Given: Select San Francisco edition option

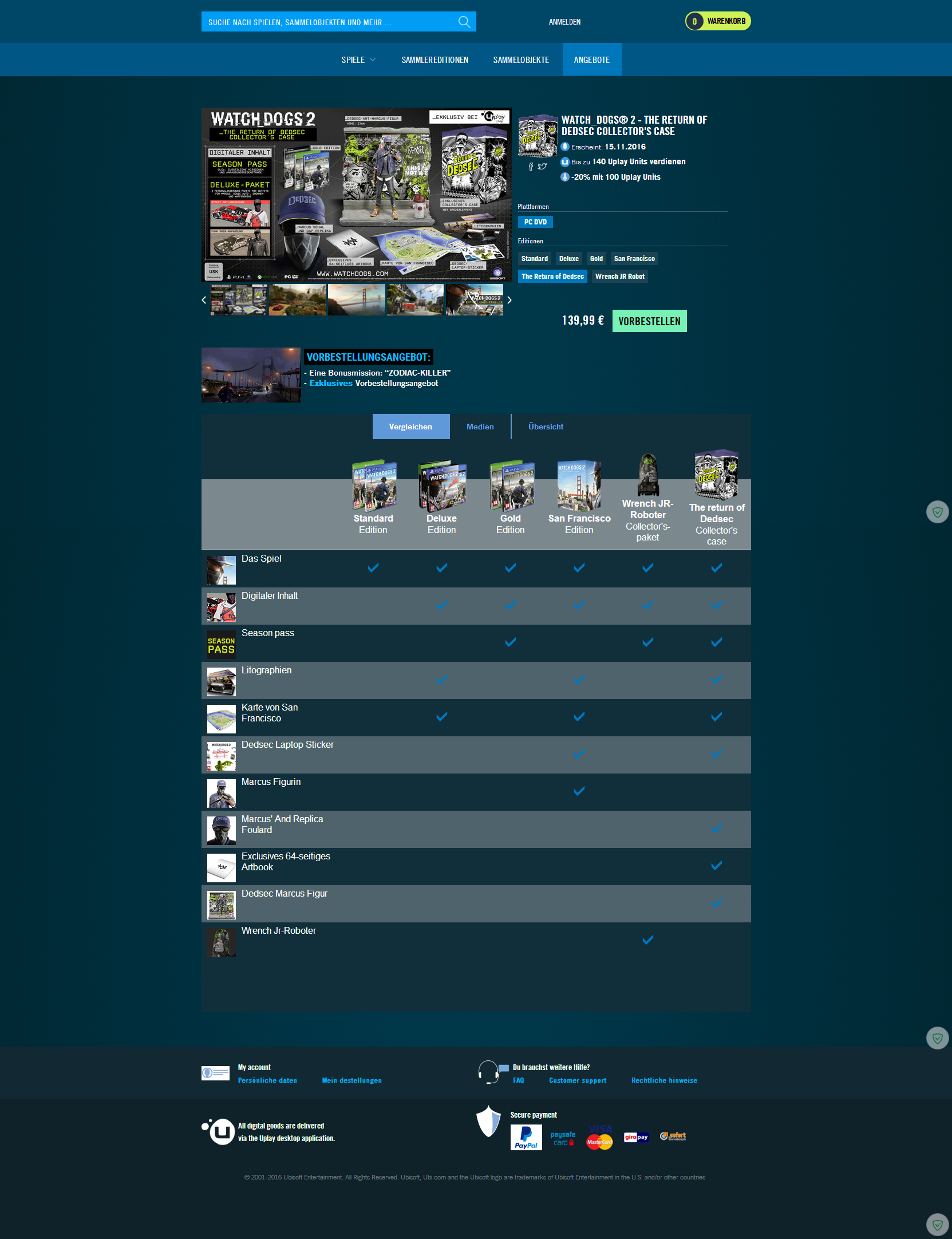Looking at the screenshot, I should coord(634,259).
